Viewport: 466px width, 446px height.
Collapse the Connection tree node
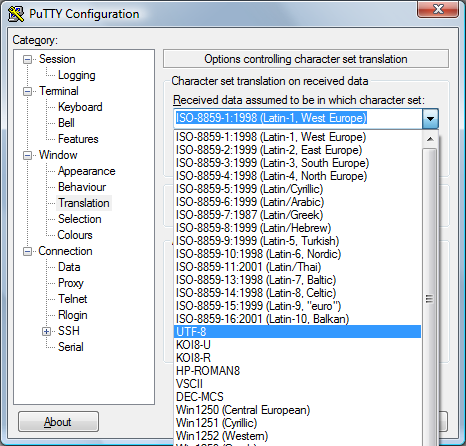click(27, 251)
